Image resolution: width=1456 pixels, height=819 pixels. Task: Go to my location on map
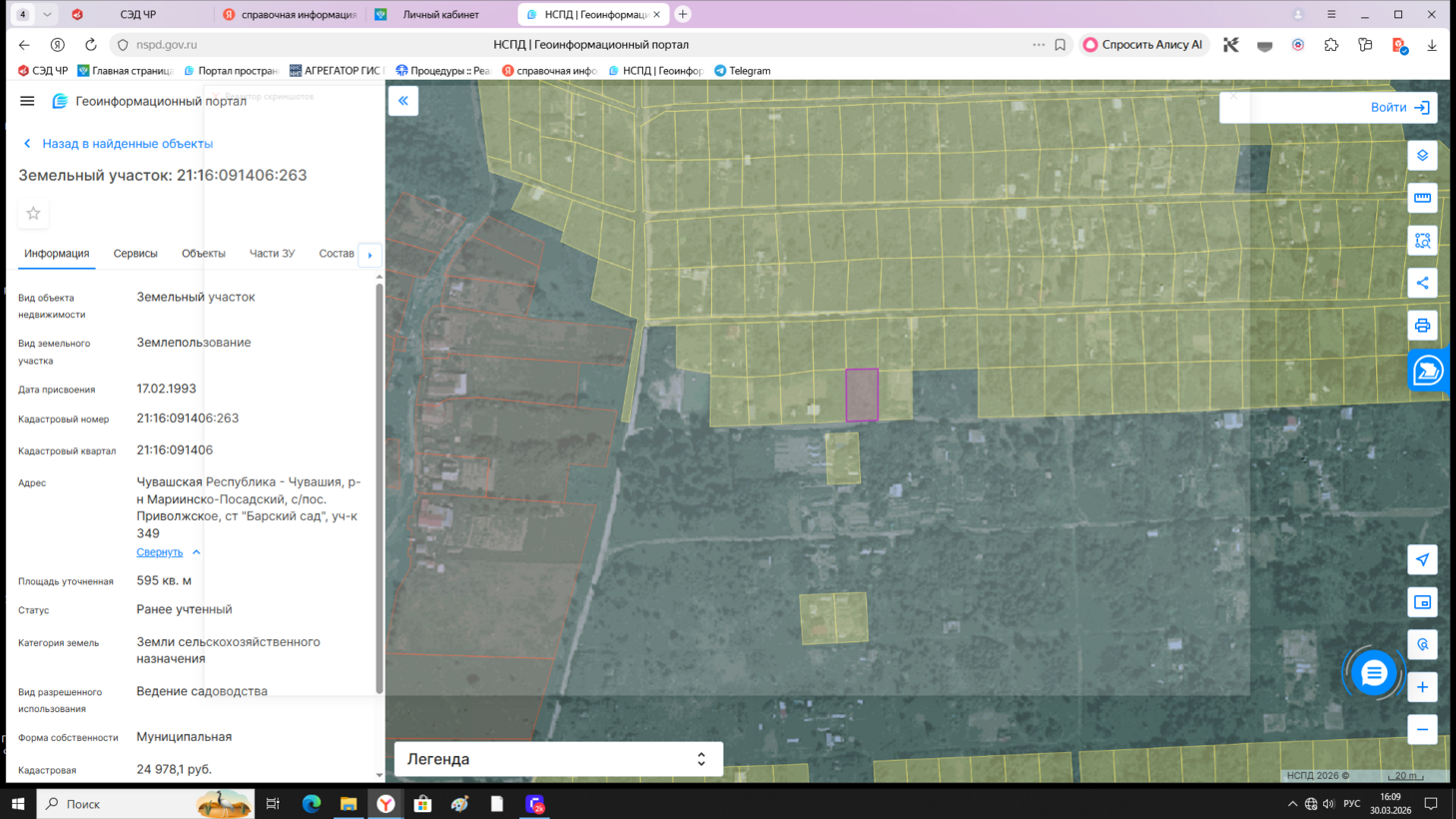point(1422,560)
